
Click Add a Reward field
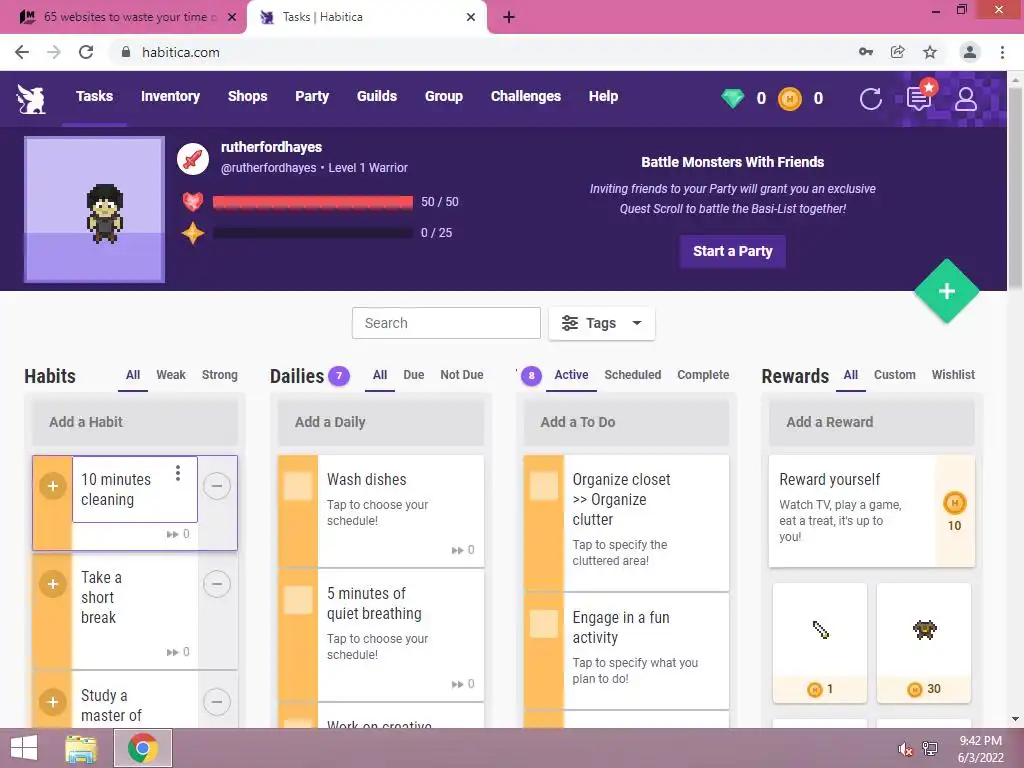872,422
